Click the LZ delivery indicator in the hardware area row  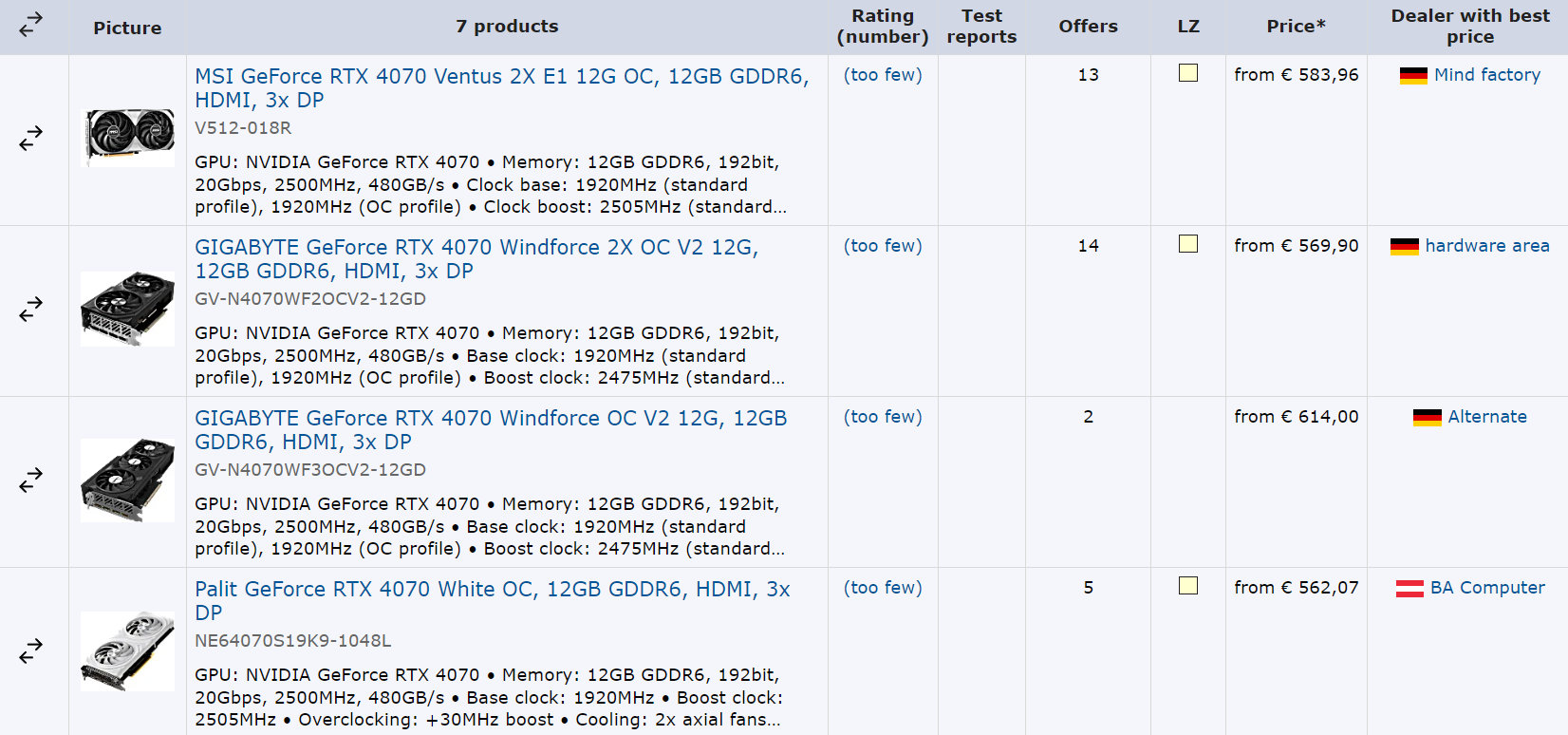pos(1188,244)
